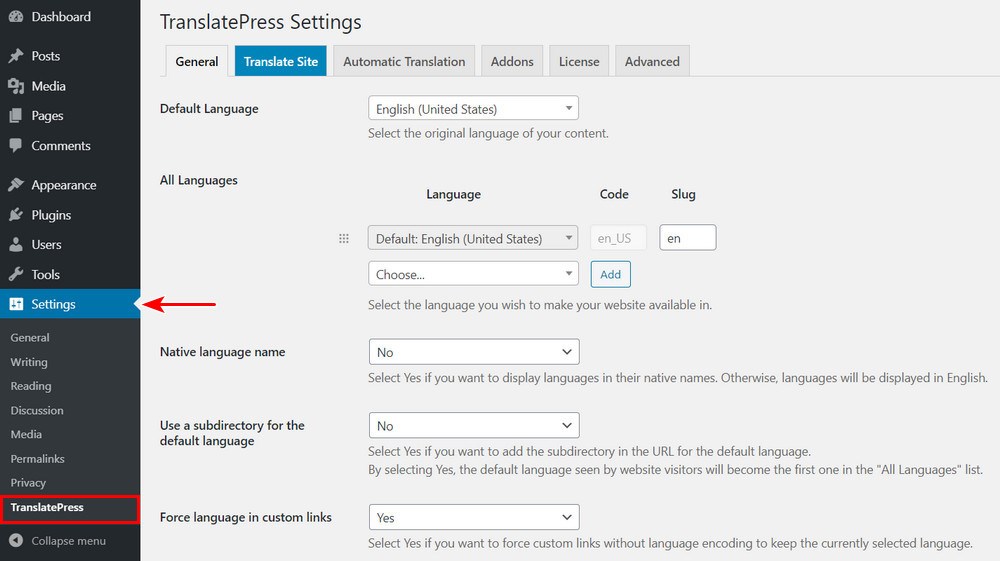Open the Appearance menu
This screenshot has height=561, width=1000.
click(x=64, y=186)
